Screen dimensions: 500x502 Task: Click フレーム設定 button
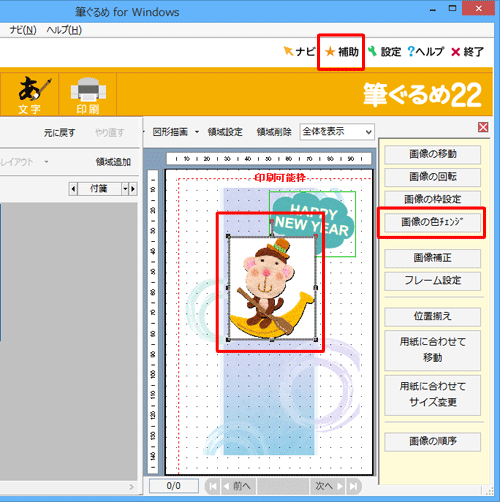click(x=433, y=281)
